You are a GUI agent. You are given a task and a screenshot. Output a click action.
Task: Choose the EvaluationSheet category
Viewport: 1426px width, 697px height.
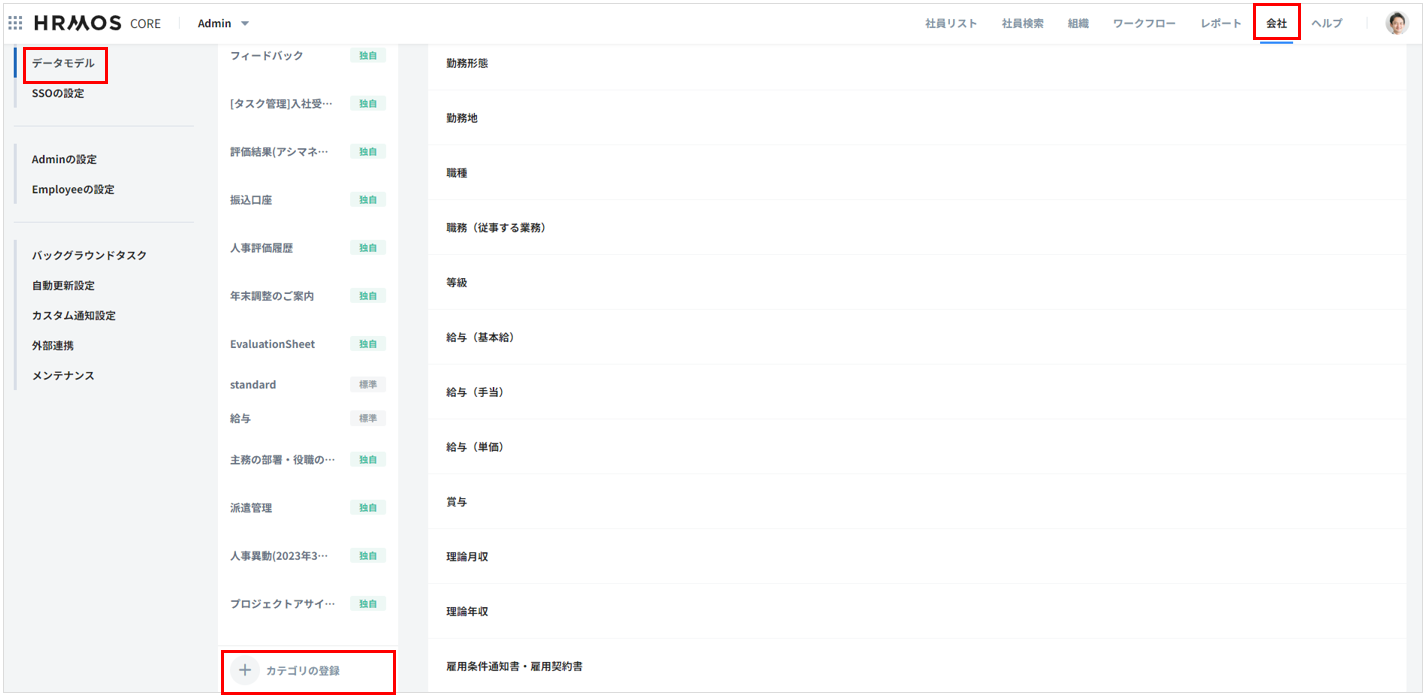pos(272,344)
